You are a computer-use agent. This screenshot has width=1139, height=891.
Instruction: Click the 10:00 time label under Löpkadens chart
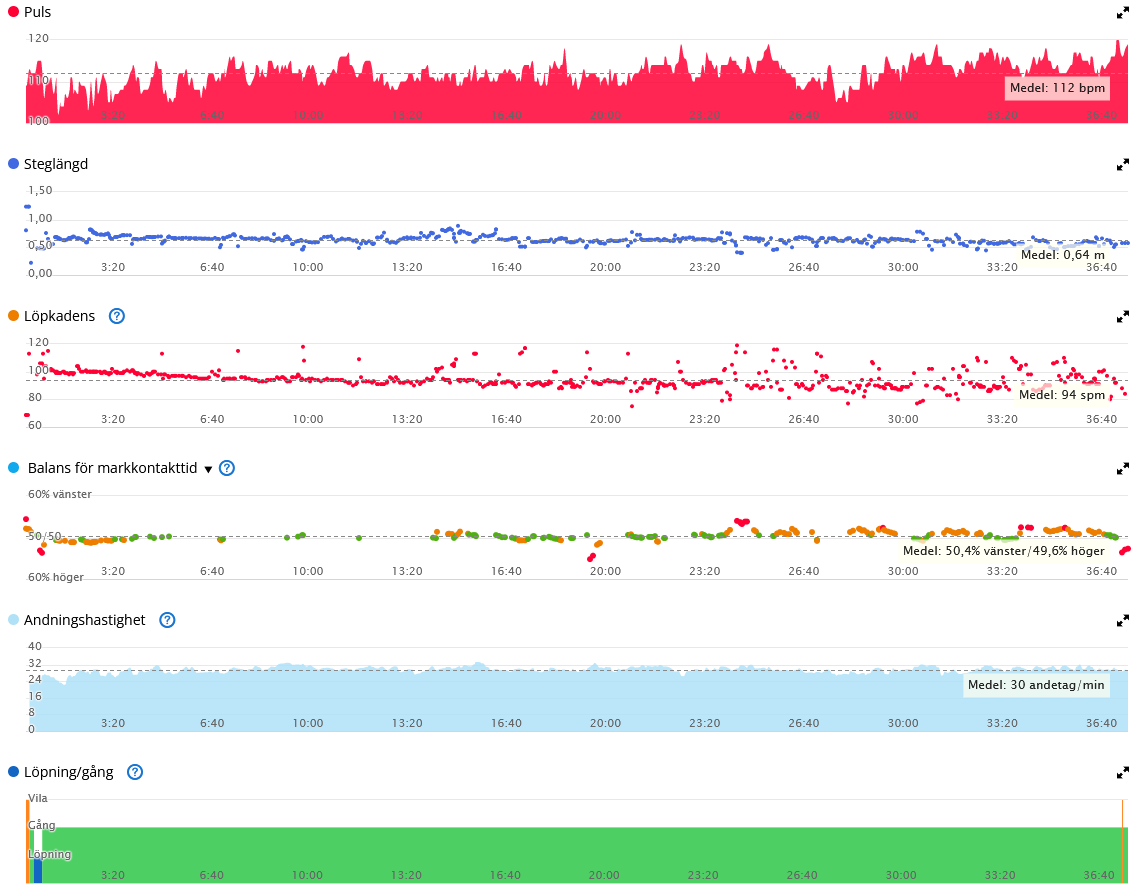[x=308, y=419]
